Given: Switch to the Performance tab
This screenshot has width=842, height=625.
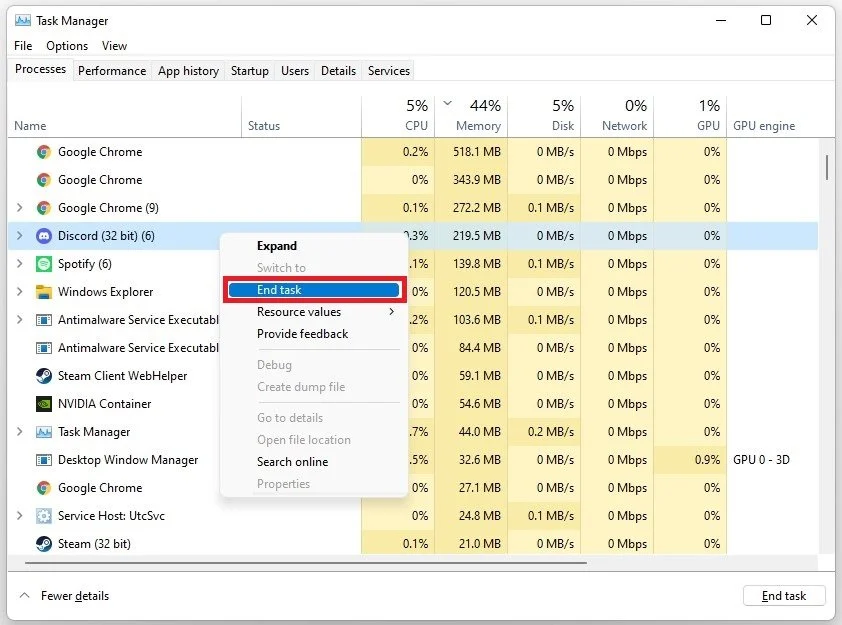Looking at the screenshot, I should (x=112, y=71).
